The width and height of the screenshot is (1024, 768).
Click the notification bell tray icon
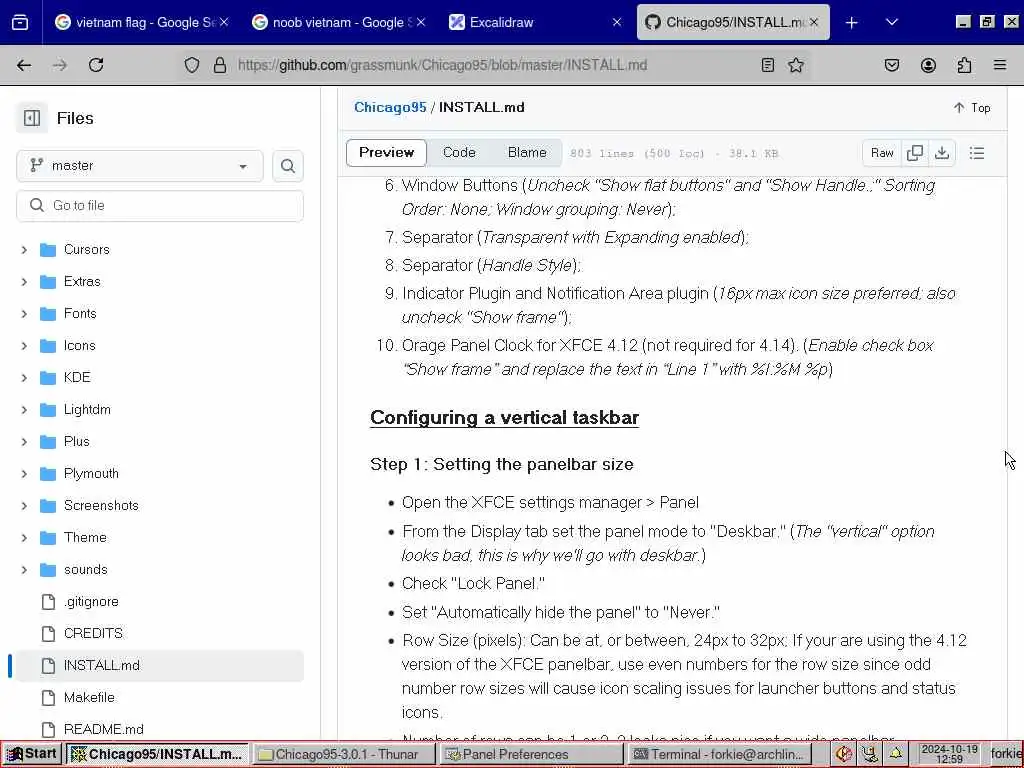pos(896,754)
